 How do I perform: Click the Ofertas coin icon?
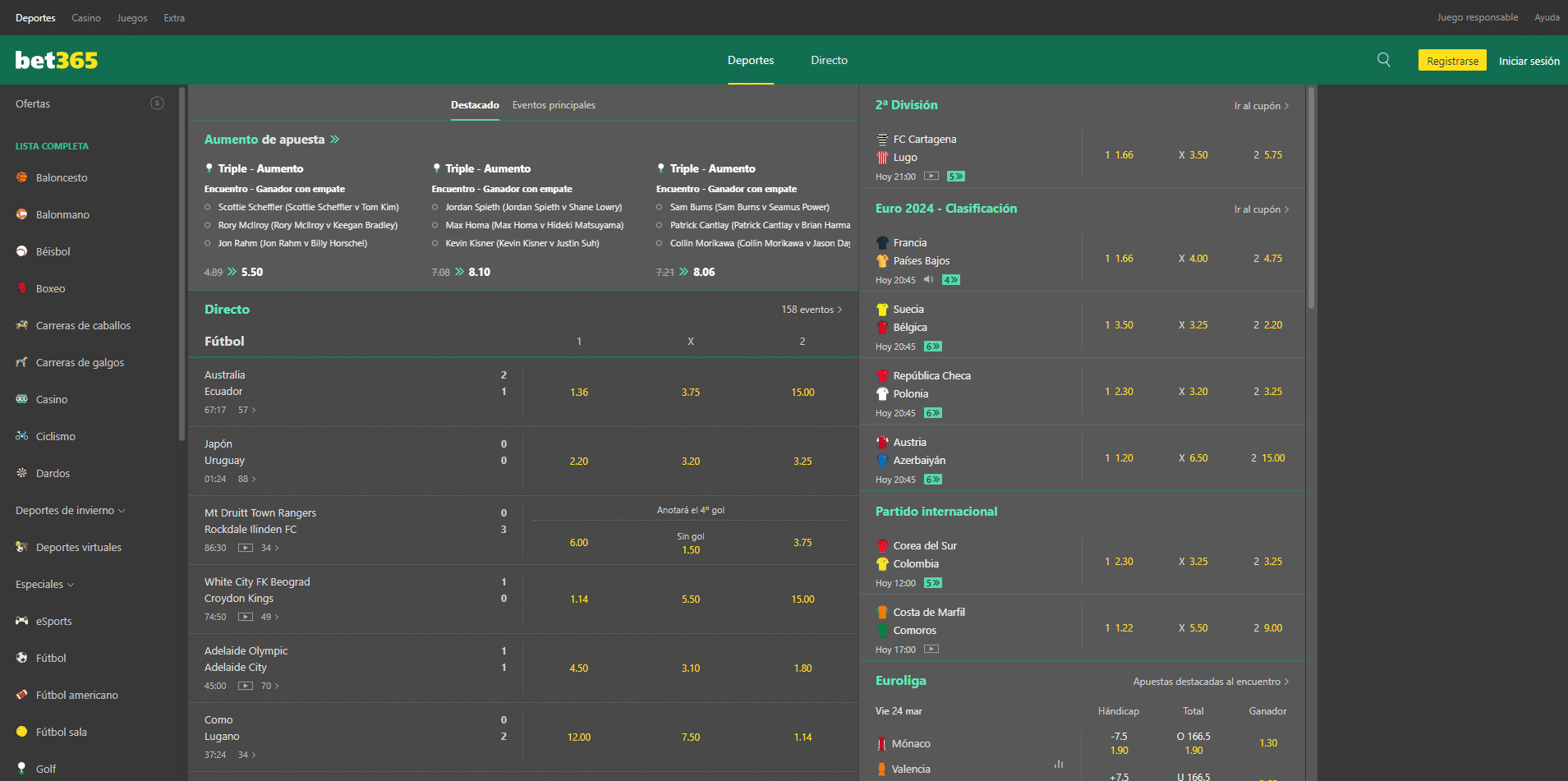[157, 103]
